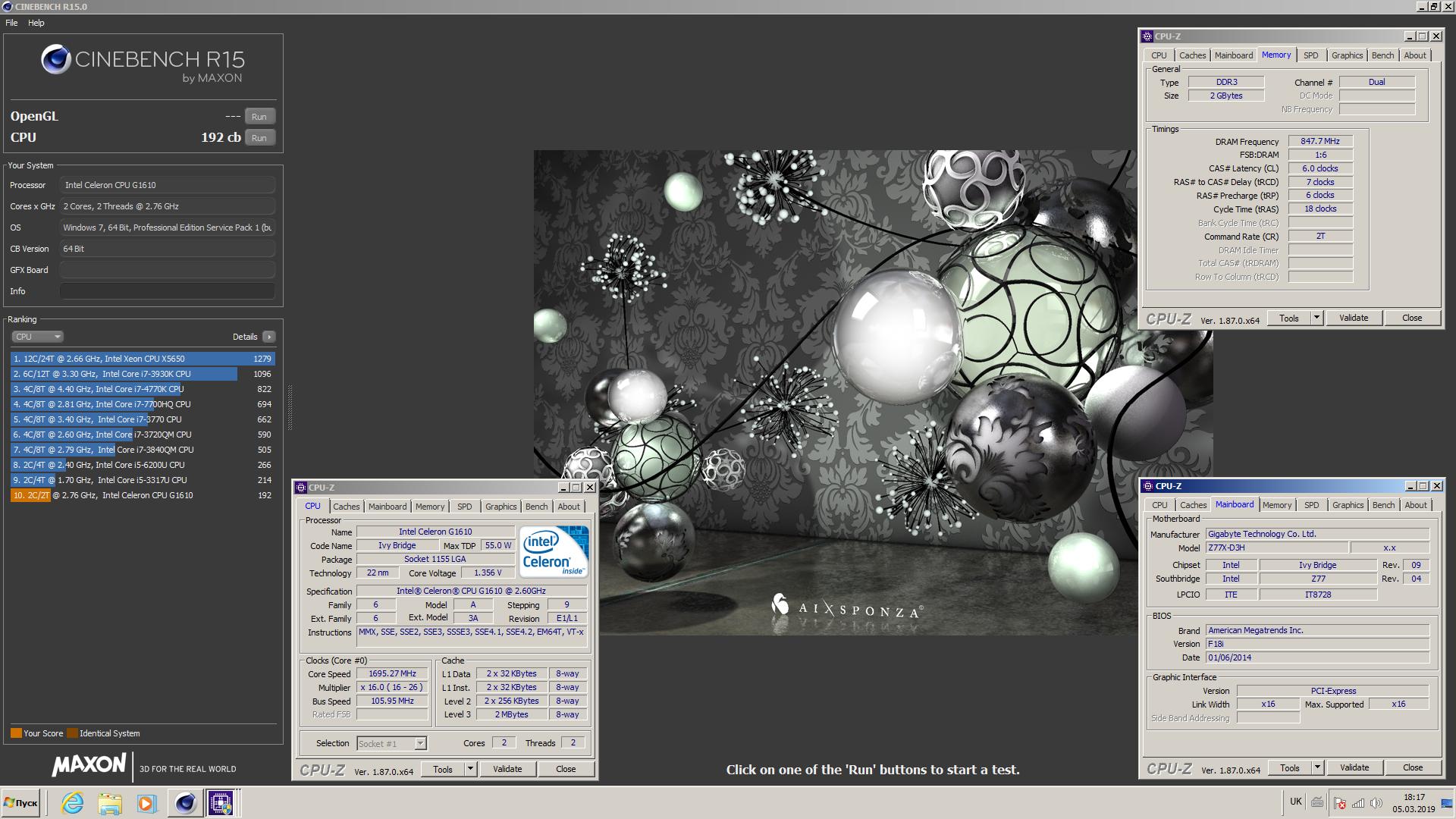Click Validate in CPU-Z Mainboard window
Screen dimensions: 1456x819
(1354, 768)
